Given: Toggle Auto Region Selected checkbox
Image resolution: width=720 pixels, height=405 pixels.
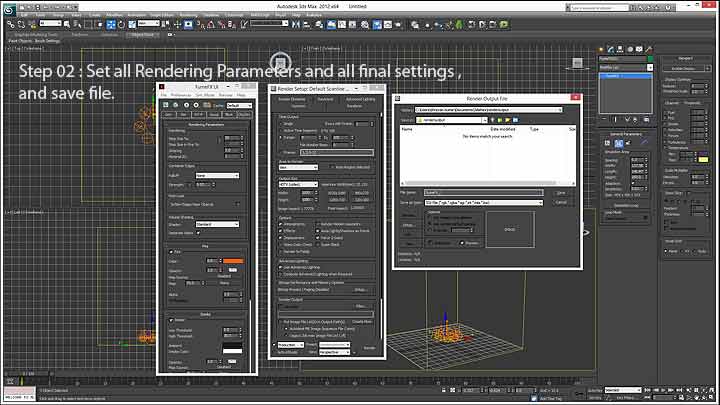Looking at the screenshot, I should 332,167.
